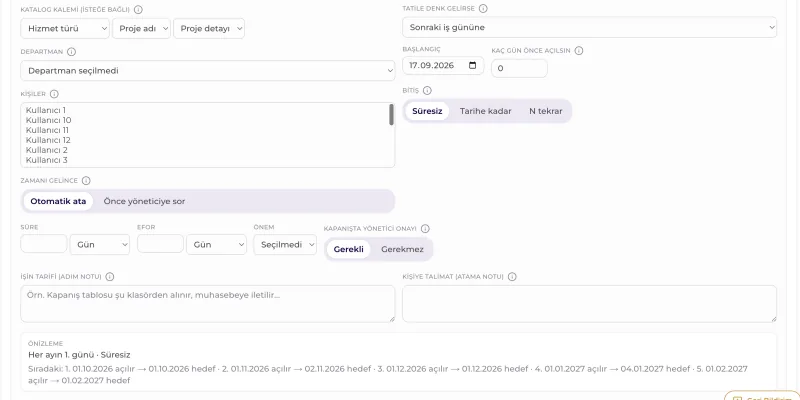The image size is (800, 400).
Task: Click info icon beside Departman label
Action: (71, 52)
